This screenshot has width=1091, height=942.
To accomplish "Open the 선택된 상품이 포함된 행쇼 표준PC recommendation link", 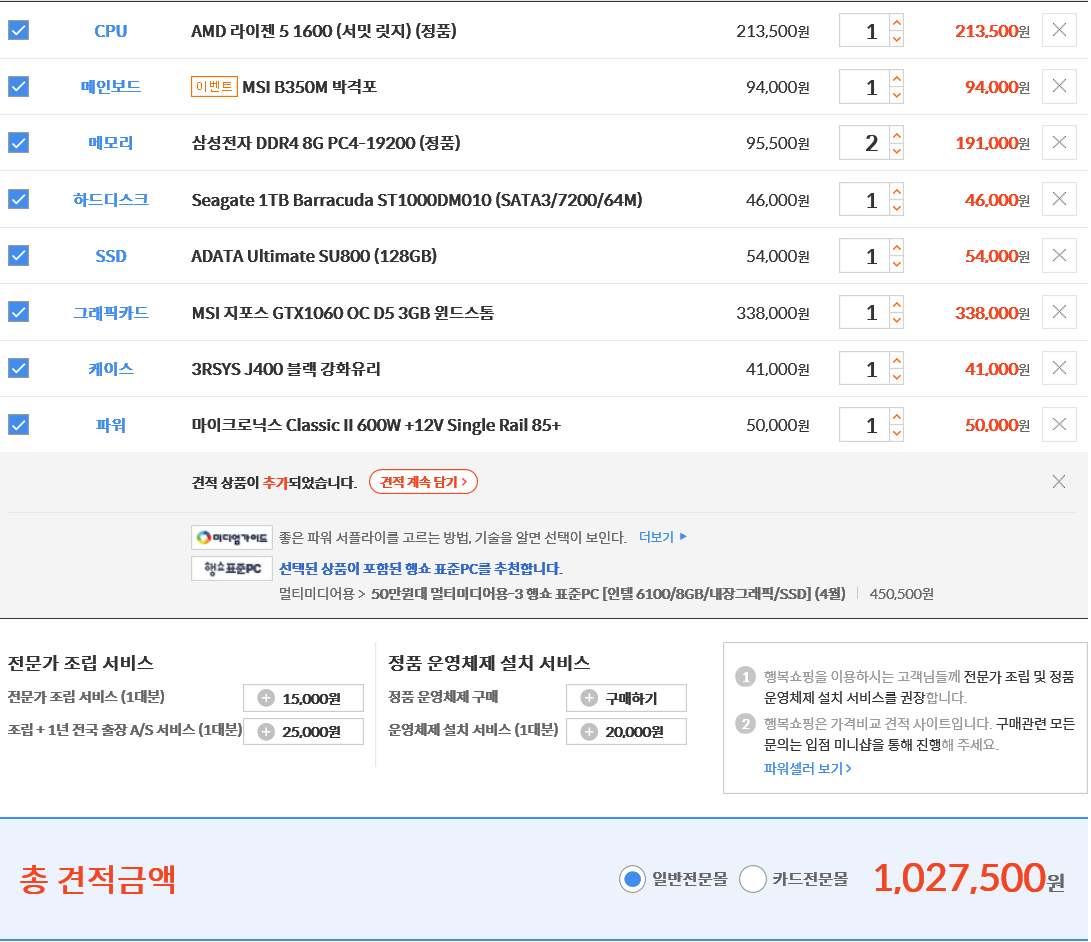I will 421,568.
